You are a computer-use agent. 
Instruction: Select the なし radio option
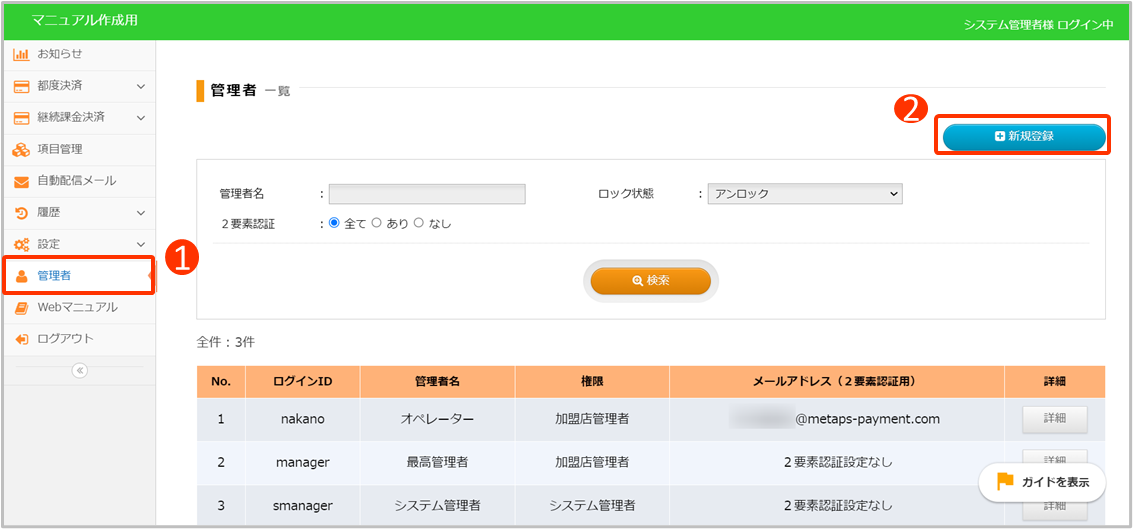pos(419,224)
